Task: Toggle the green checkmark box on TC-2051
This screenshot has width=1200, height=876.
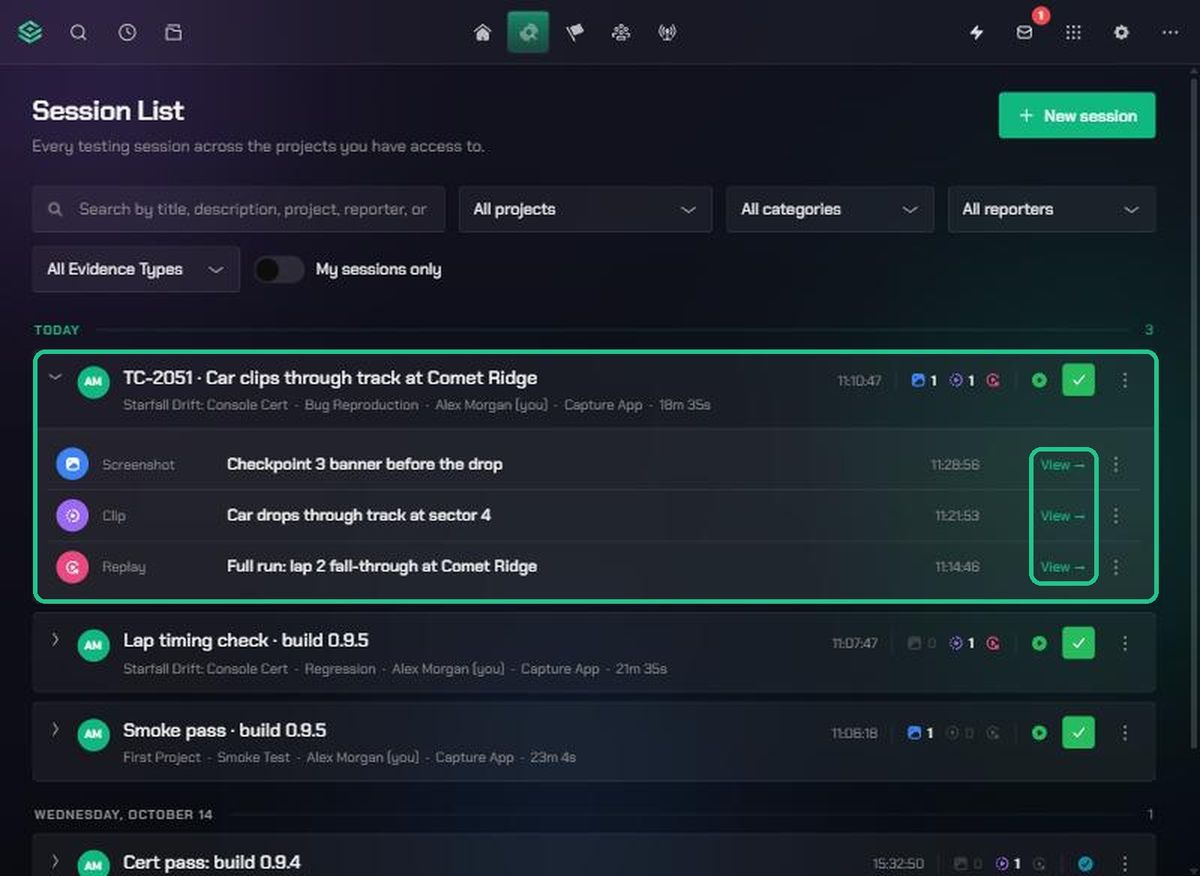Action: point(1078,380)
